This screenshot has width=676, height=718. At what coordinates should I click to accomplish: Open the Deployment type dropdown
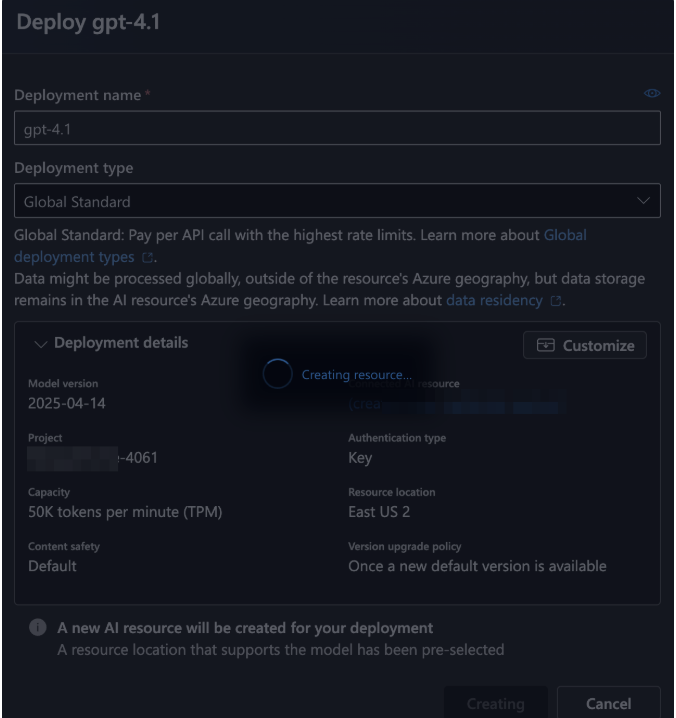[x=337, y=201]
